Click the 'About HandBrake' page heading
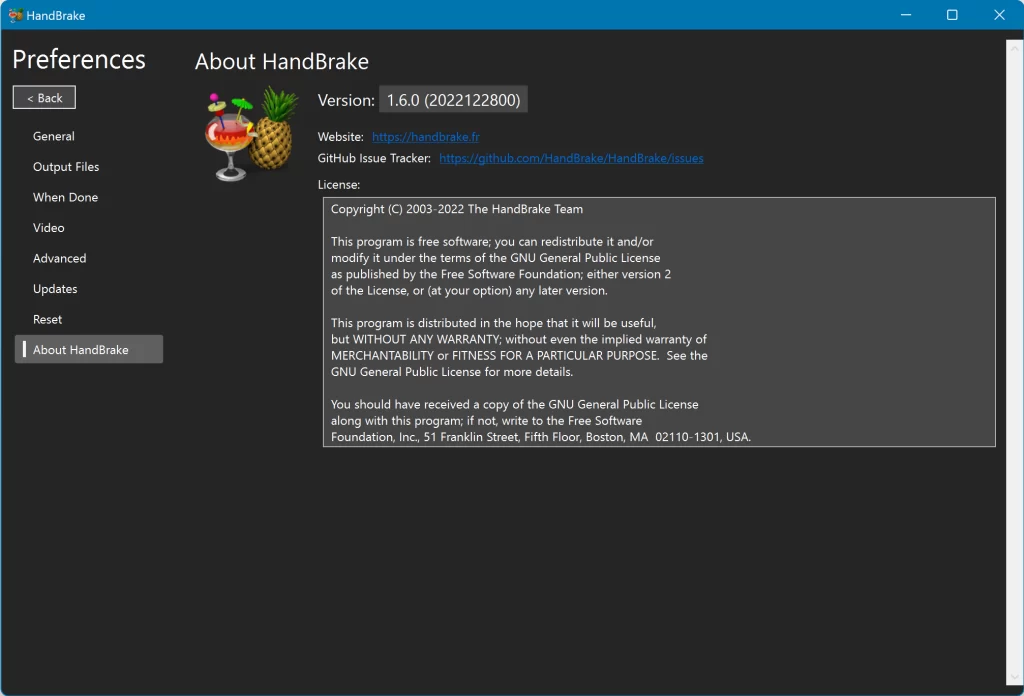The height and width of the screenshot is (696, 1024). tap(281, 61)
